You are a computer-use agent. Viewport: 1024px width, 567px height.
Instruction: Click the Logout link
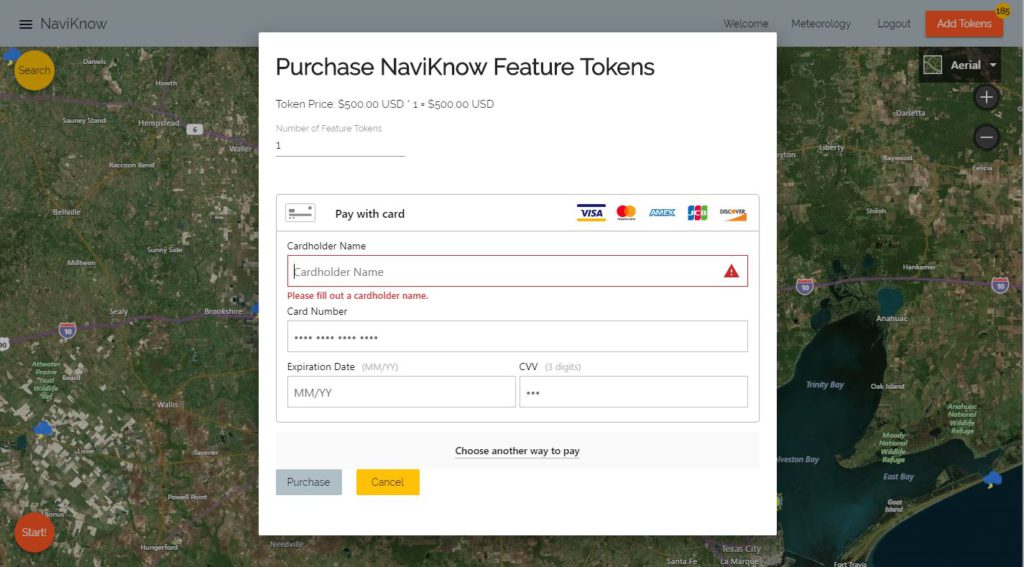click(x=893, y=24)
